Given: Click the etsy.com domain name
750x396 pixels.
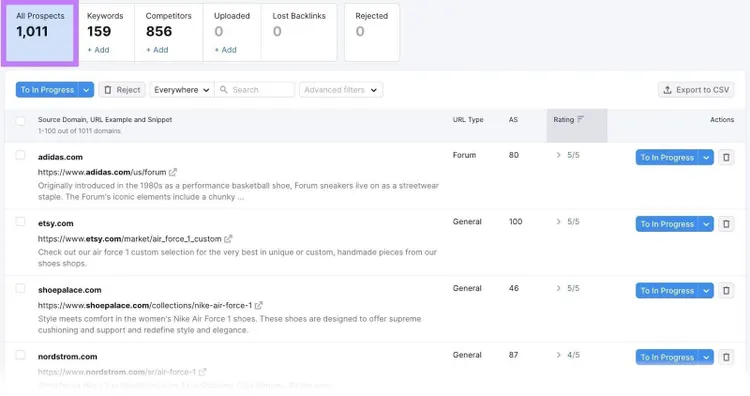Looking at the screenshot, I should (x=55, y=223).
